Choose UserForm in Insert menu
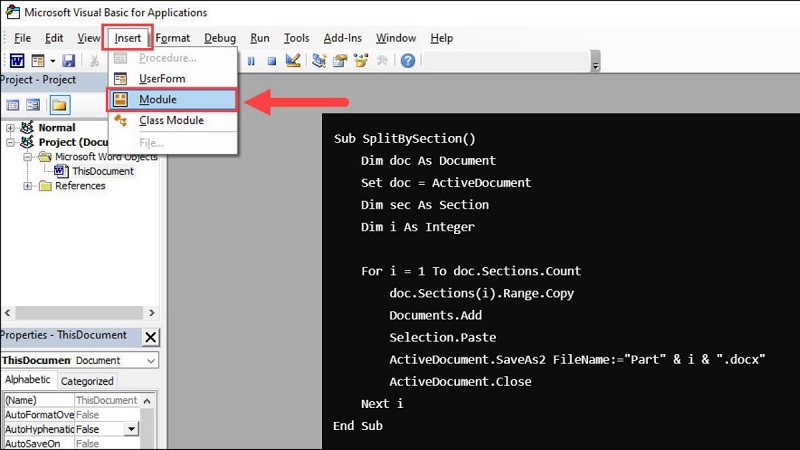 coord(173,79)
